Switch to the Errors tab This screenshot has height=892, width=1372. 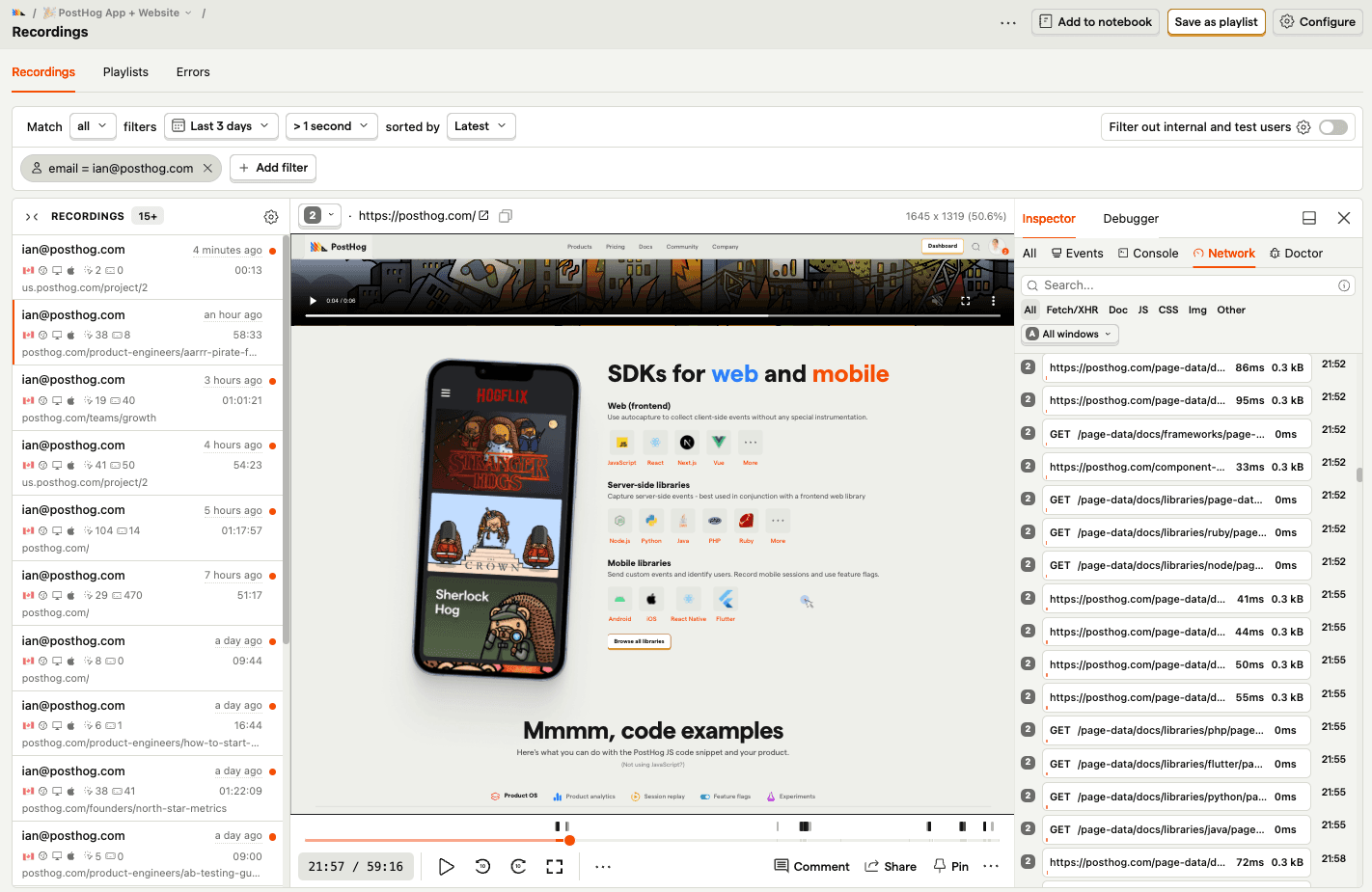tap(193, 72)
